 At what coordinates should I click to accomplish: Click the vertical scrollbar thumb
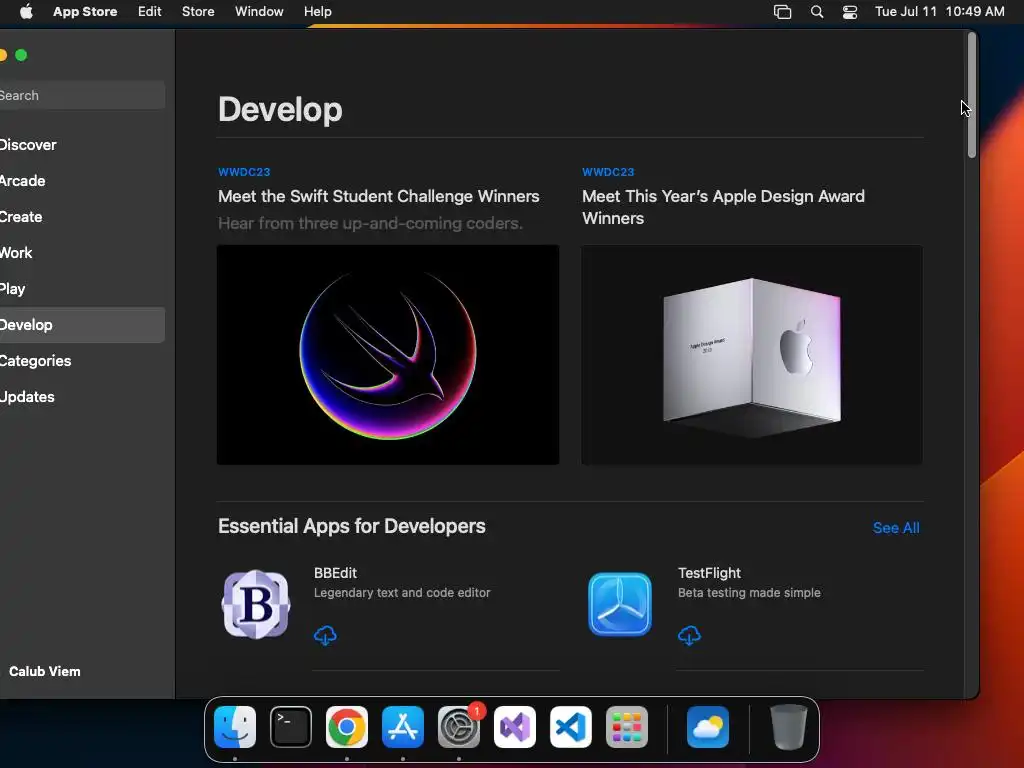point(972,95)
